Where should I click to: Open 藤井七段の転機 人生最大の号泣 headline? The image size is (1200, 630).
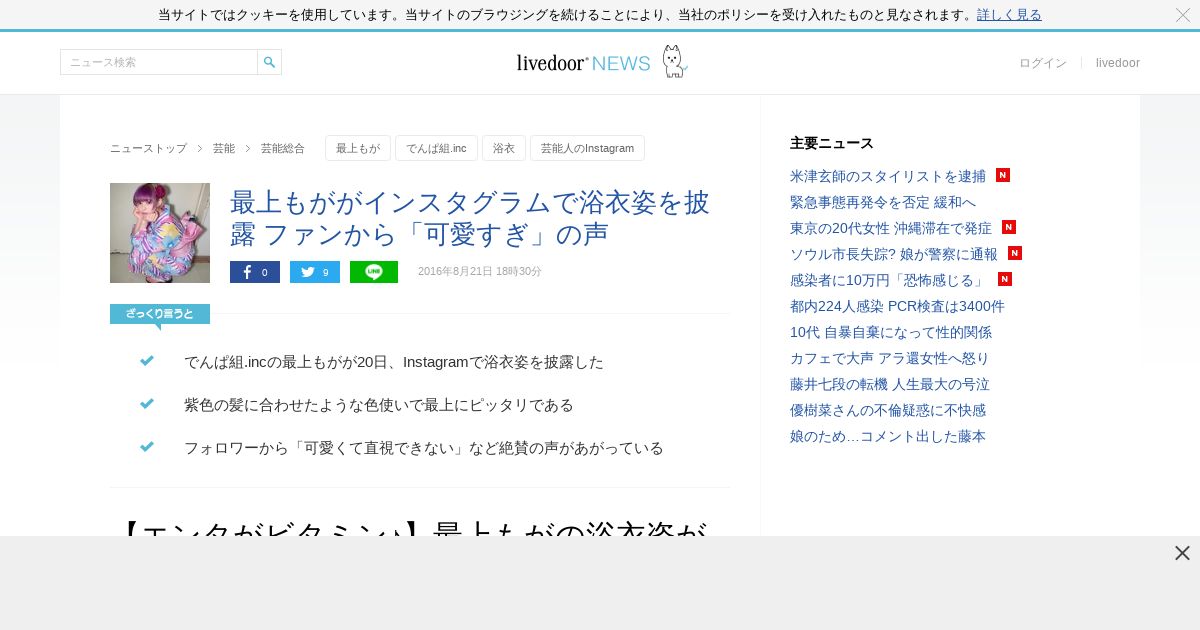point(889,384)
